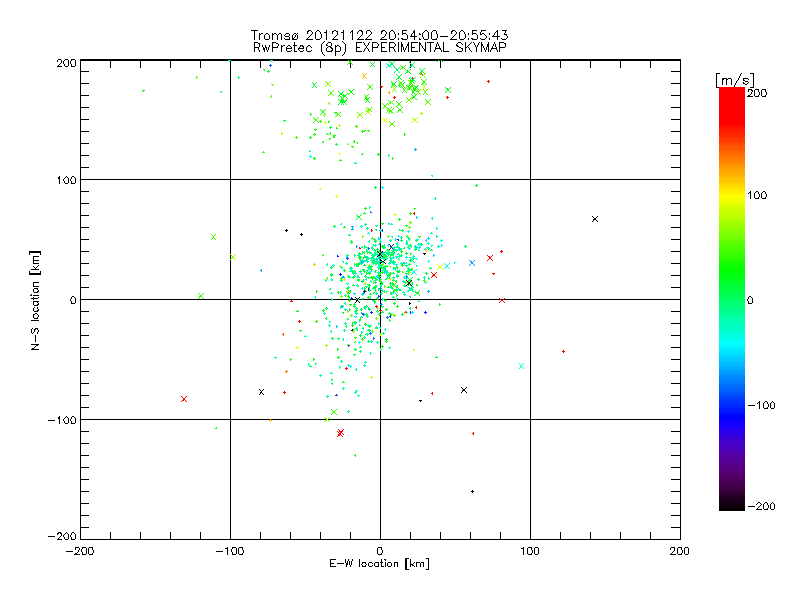The width and height of the screenshot is (800, 600).
Task: Click the N-S axis tick label "0"
Action: coord(73,300)
